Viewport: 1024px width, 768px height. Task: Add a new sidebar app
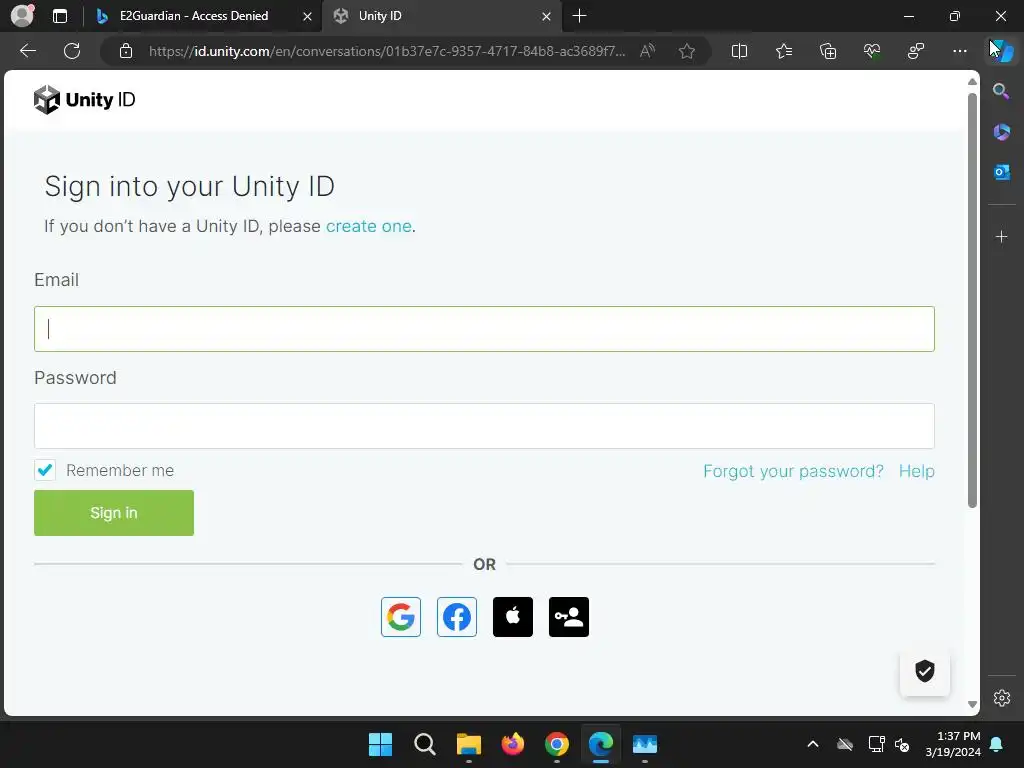click(1001, 236)
